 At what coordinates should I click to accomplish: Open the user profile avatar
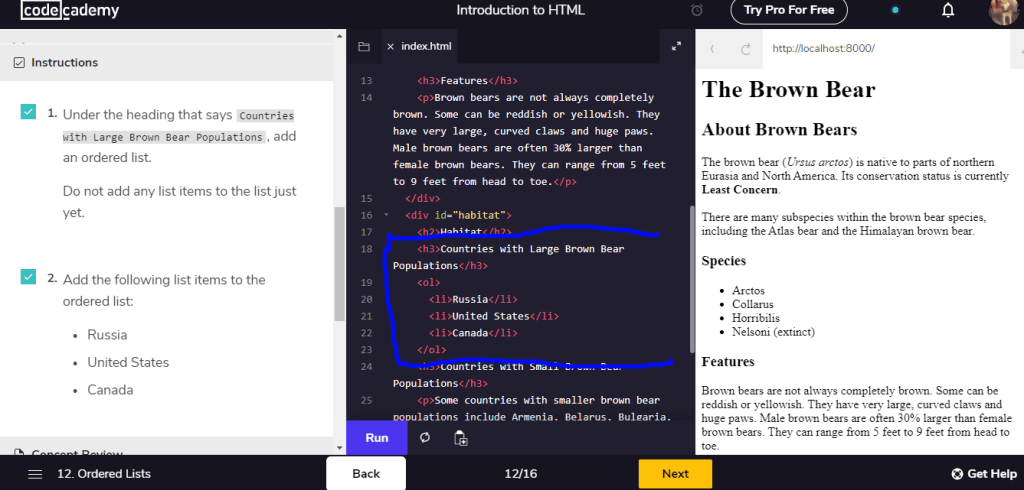[x=1003, y=11]
